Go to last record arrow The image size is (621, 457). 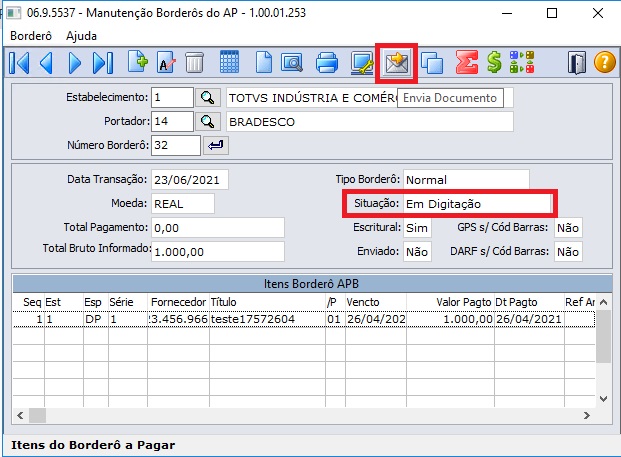tap(103, 63)
